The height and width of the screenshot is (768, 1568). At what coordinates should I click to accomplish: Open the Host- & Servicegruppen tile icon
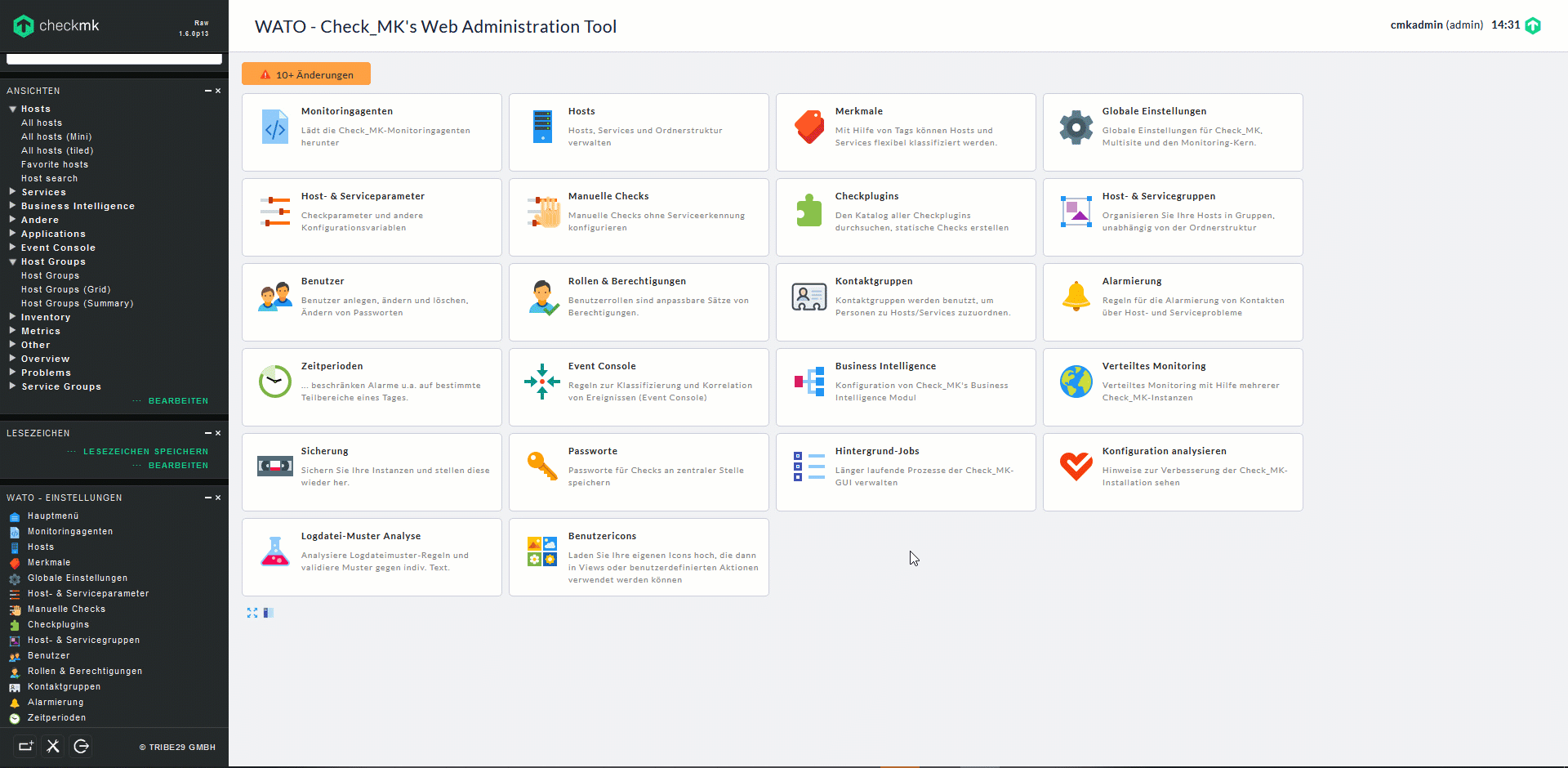pos(1076,212)
